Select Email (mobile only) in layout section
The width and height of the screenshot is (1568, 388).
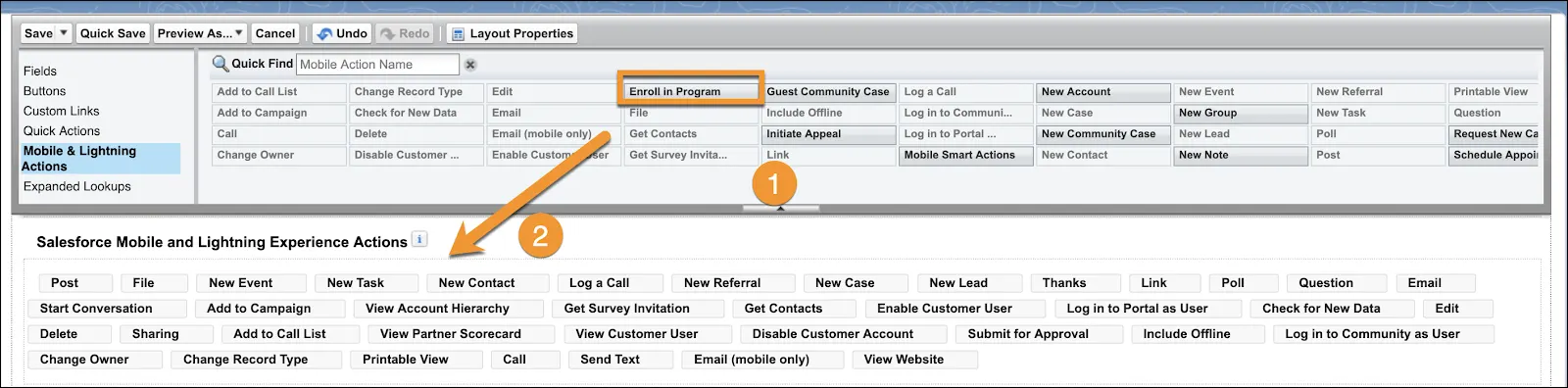[762, 360]
